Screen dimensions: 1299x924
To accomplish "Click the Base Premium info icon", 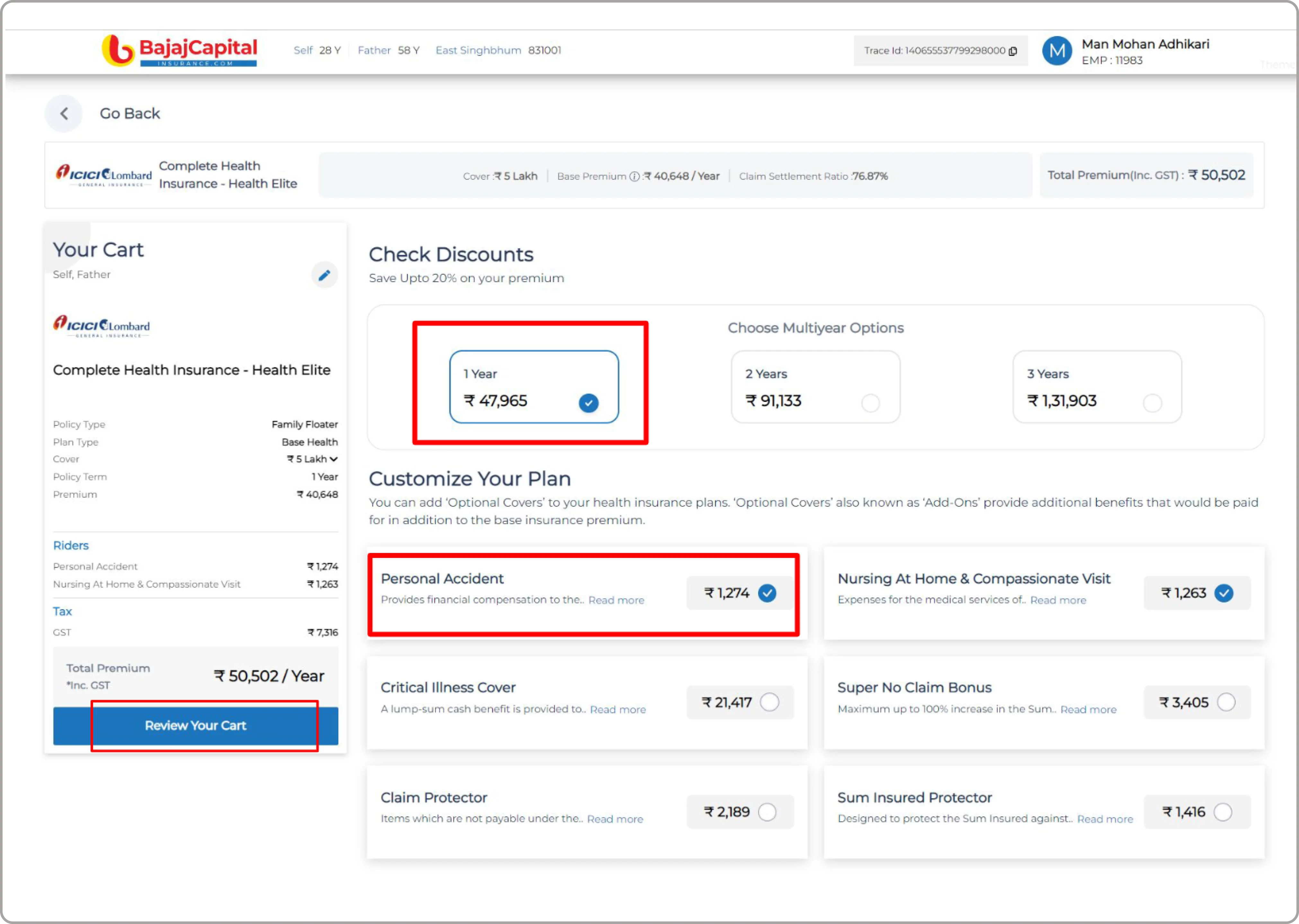I will (x=635, y=177).
